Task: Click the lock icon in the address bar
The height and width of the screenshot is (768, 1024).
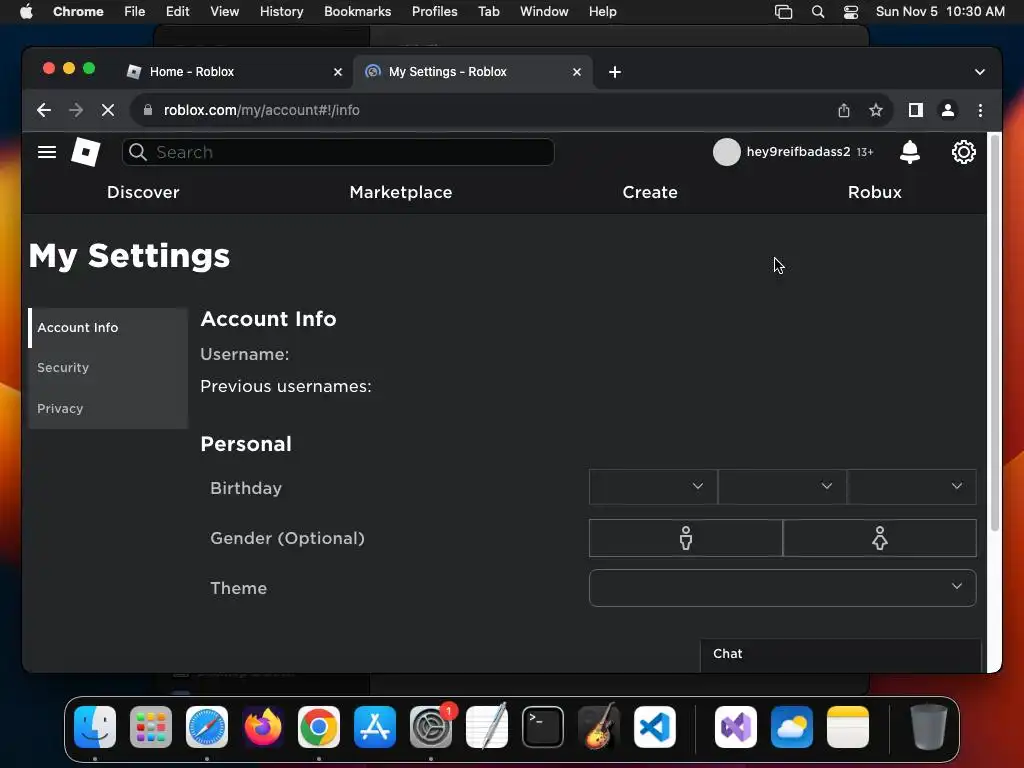Action: [148, 110]
